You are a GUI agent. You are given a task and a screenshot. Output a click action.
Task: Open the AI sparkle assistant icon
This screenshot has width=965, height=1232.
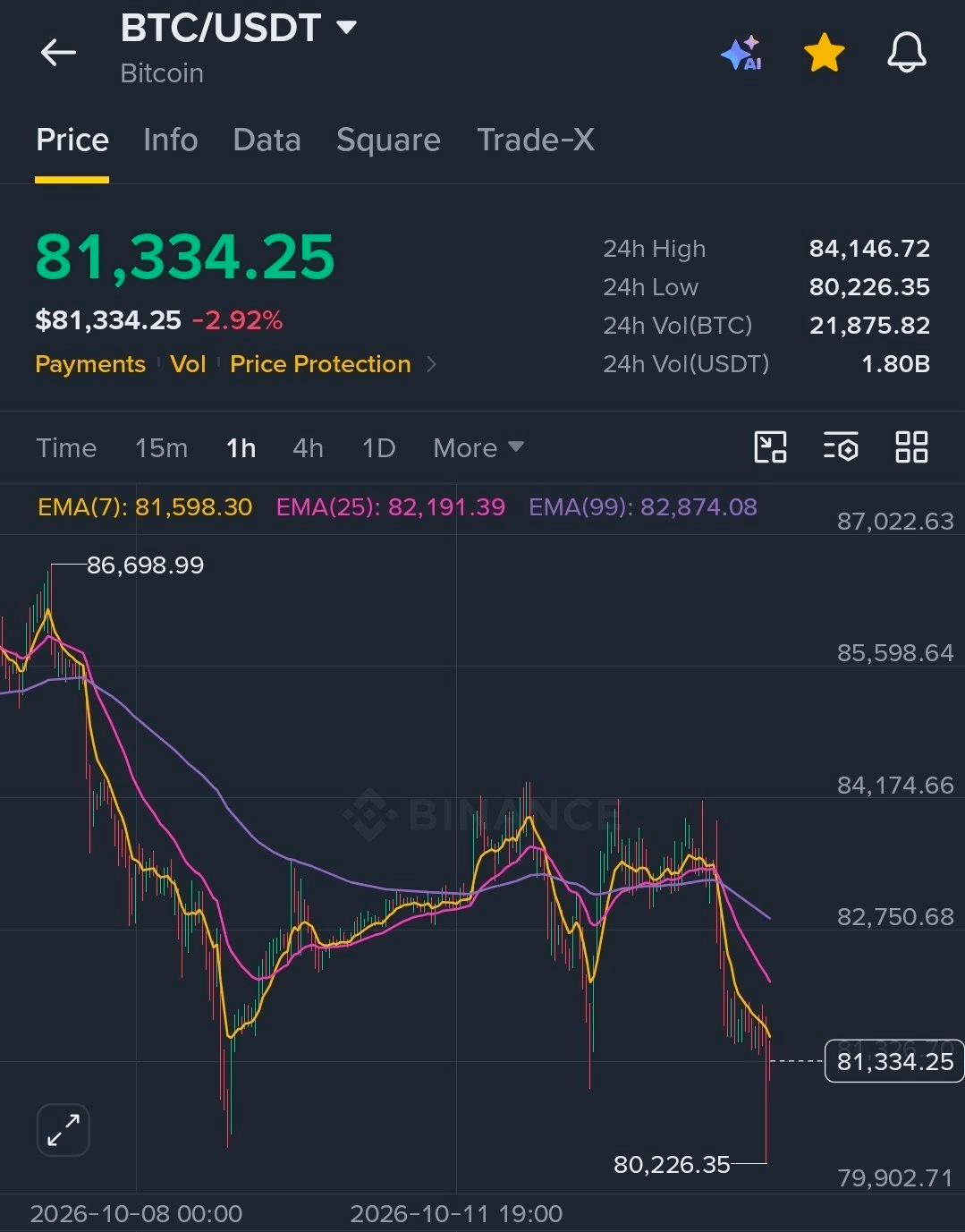tap(741, 53)
